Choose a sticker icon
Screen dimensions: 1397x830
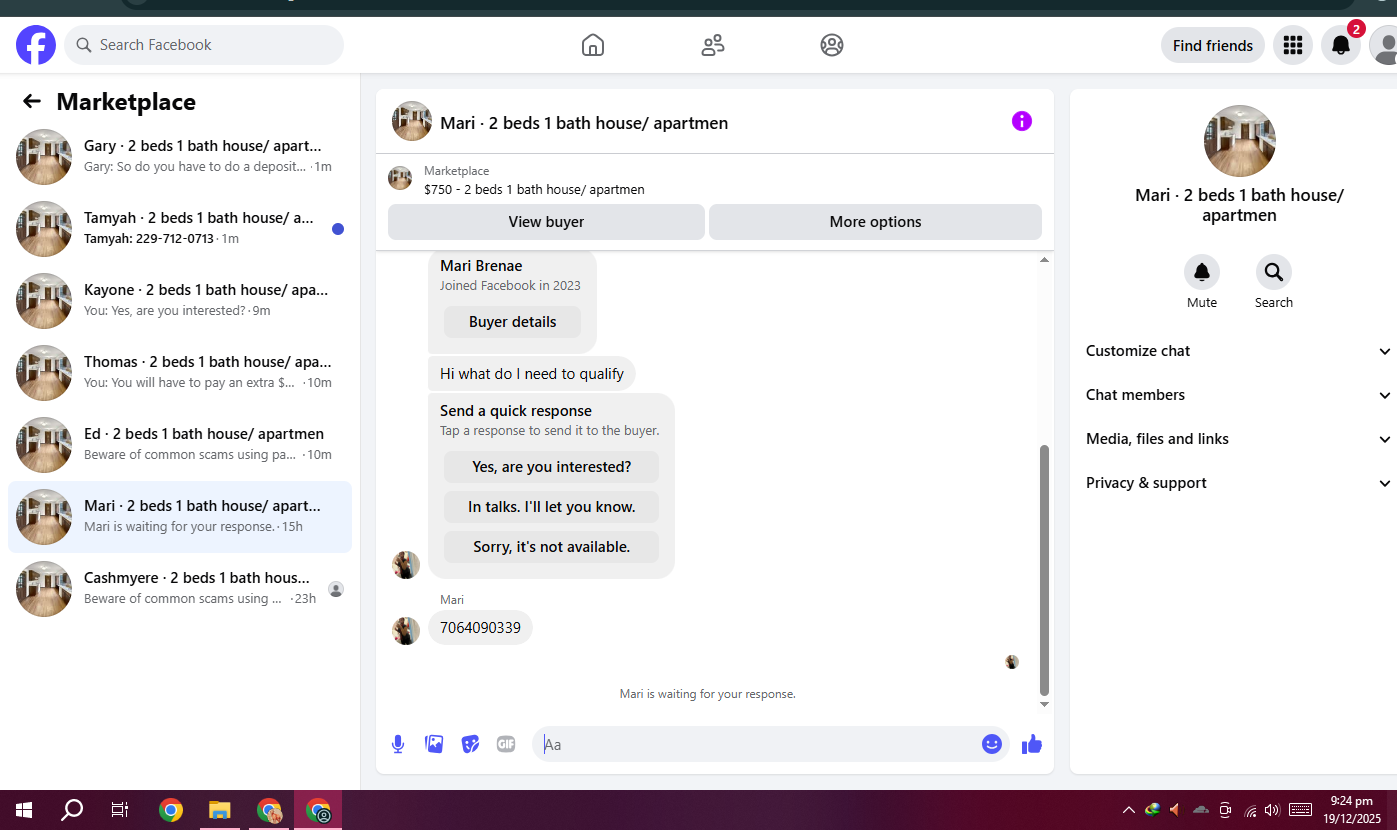tap(470, 744)
